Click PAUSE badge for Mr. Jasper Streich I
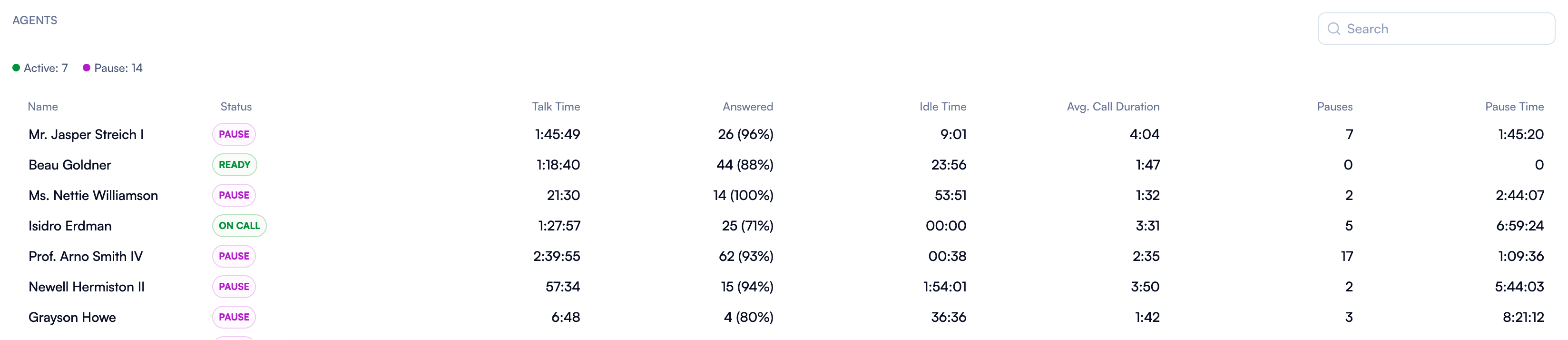The width and height of the screenshot is (1568, 340). pyautogui.click(x=234, y=134)
